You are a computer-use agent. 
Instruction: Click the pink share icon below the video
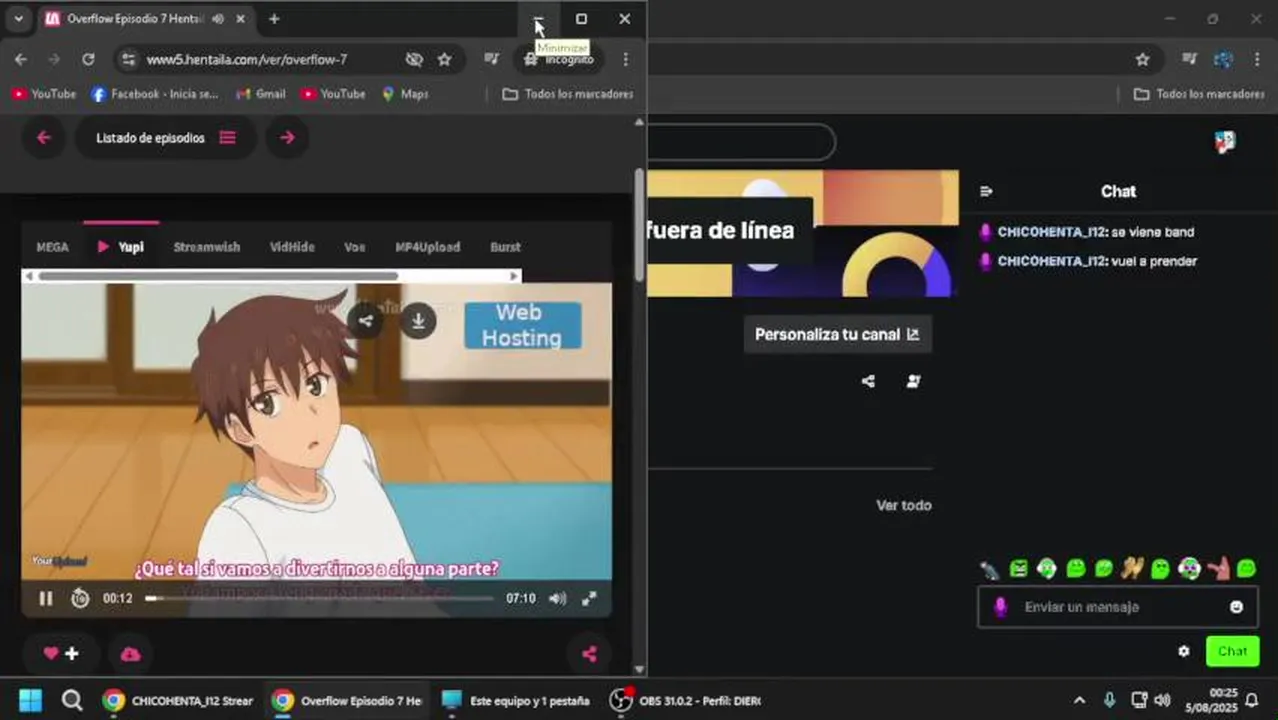[589, 654]
